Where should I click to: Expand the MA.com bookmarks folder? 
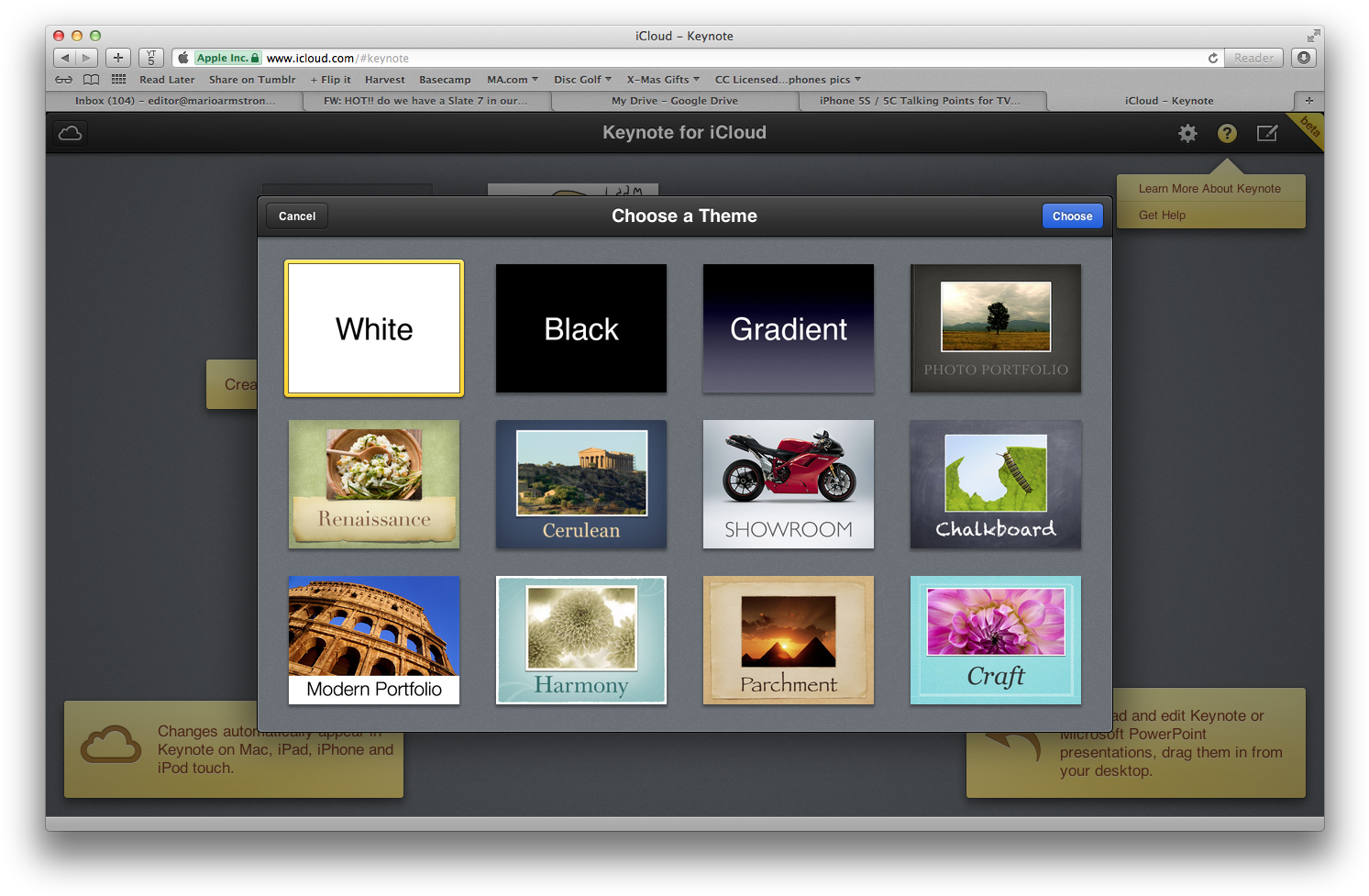click(512, 80)
